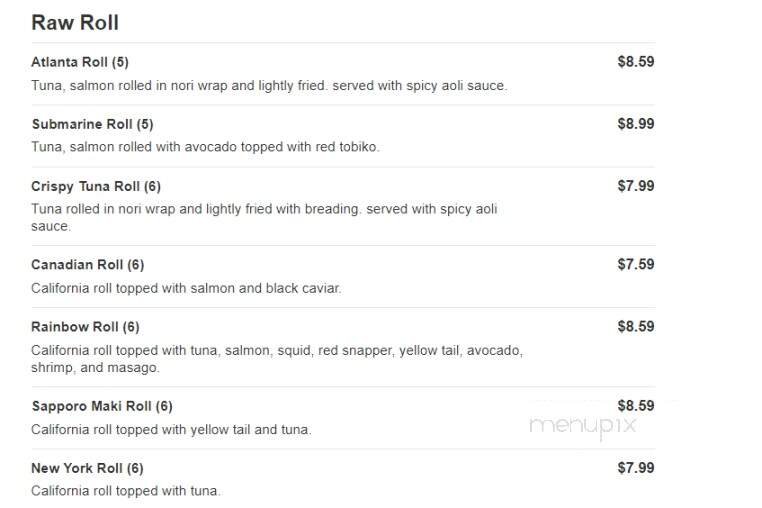This screenshot has width=762, height=508.
Task: Click the Canadian Roll $7.59 price
Action: point(635,265)
